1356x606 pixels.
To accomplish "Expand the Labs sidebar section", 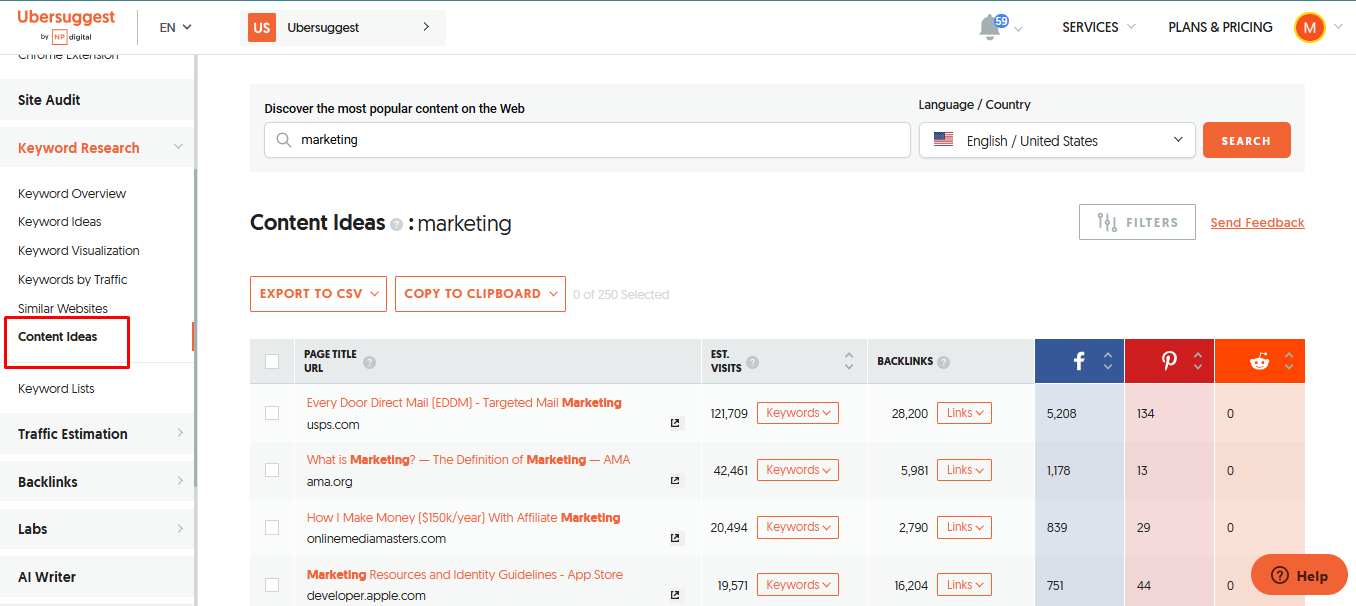I will tap(96, 529).
